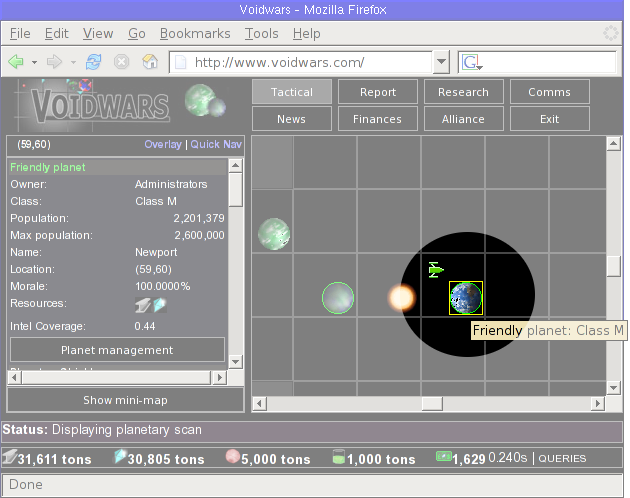This screenshot has height=498, width=630.
Task: Click the Forward arrow button
Action: click(54, 62)
